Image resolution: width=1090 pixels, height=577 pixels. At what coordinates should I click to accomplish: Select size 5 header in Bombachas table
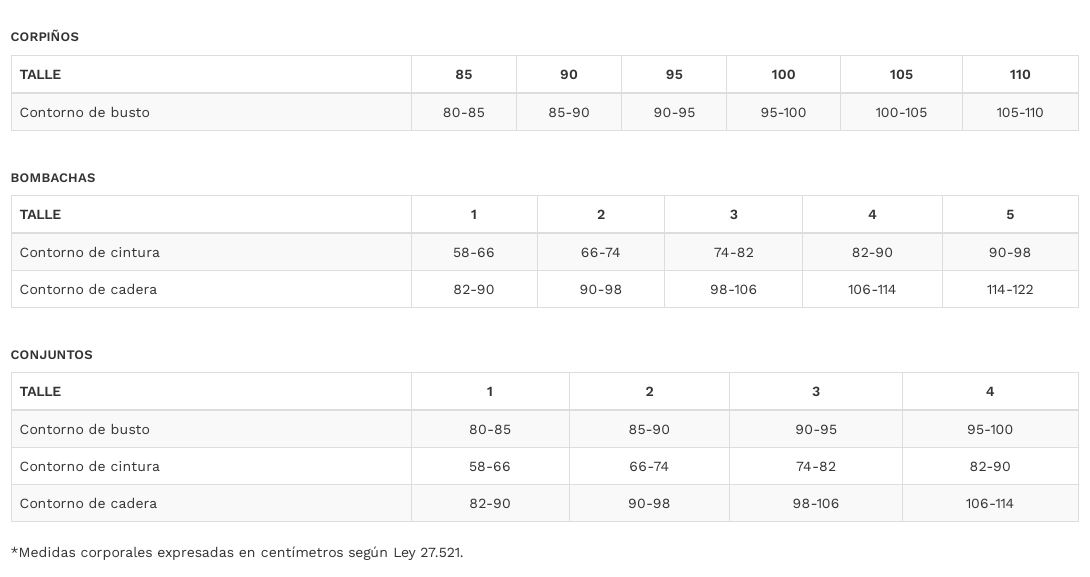pyautogui.click(x=1010, y=215)
